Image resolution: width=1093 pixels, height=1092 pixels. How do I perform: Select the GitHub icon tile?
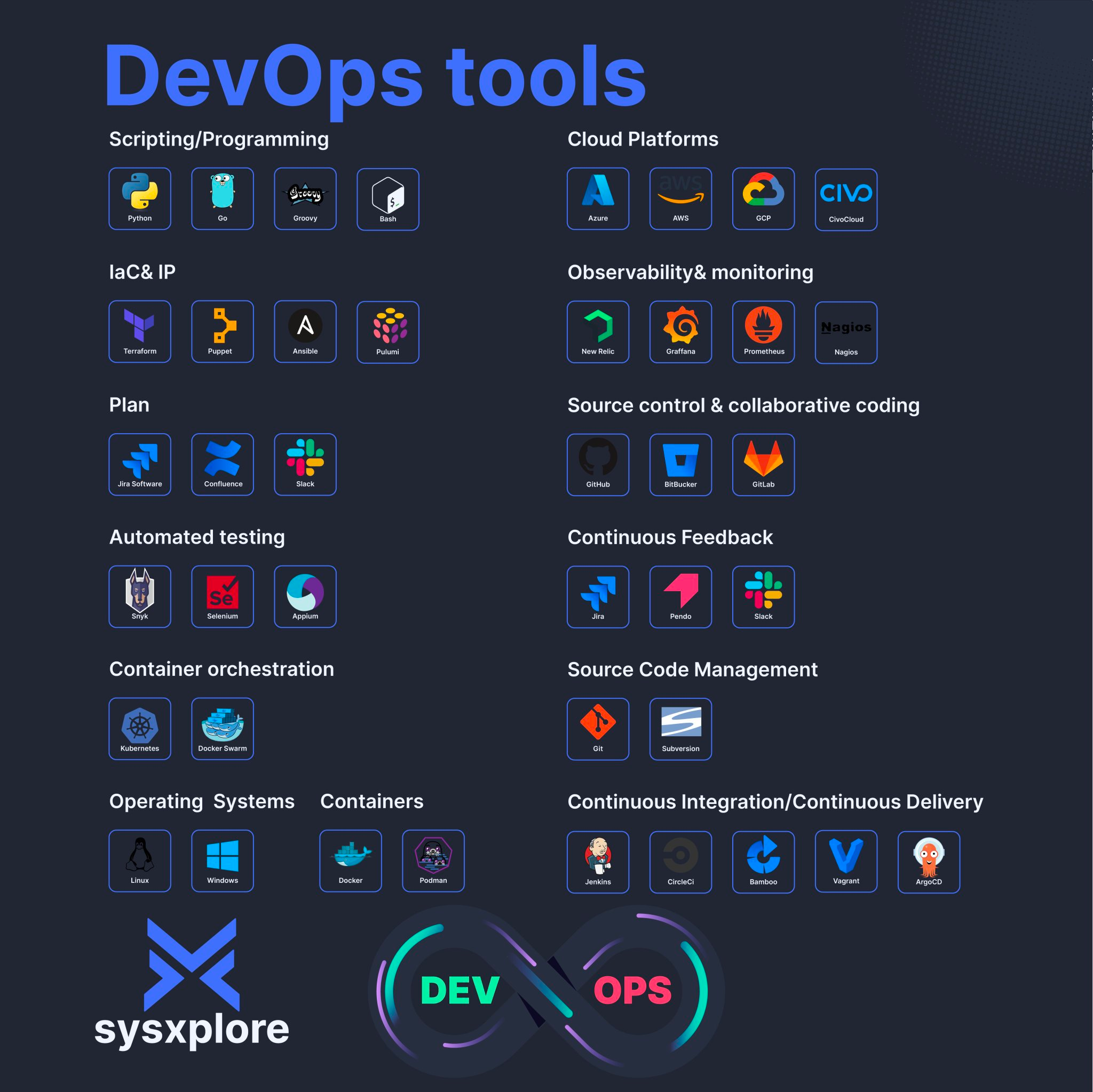click(598, 465)
